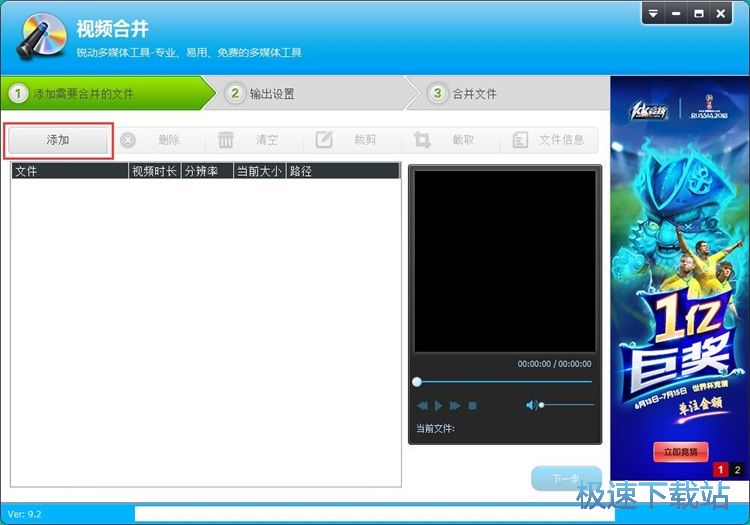
Task: Click the 截取 text label
Action: (x=463, y=140)
